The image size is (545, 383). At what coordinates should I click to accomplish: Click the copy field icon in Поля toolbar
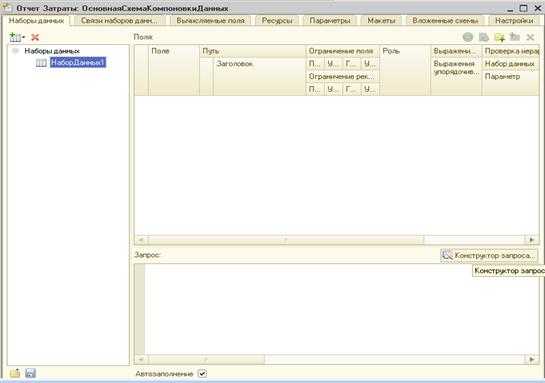coord(483,37)
